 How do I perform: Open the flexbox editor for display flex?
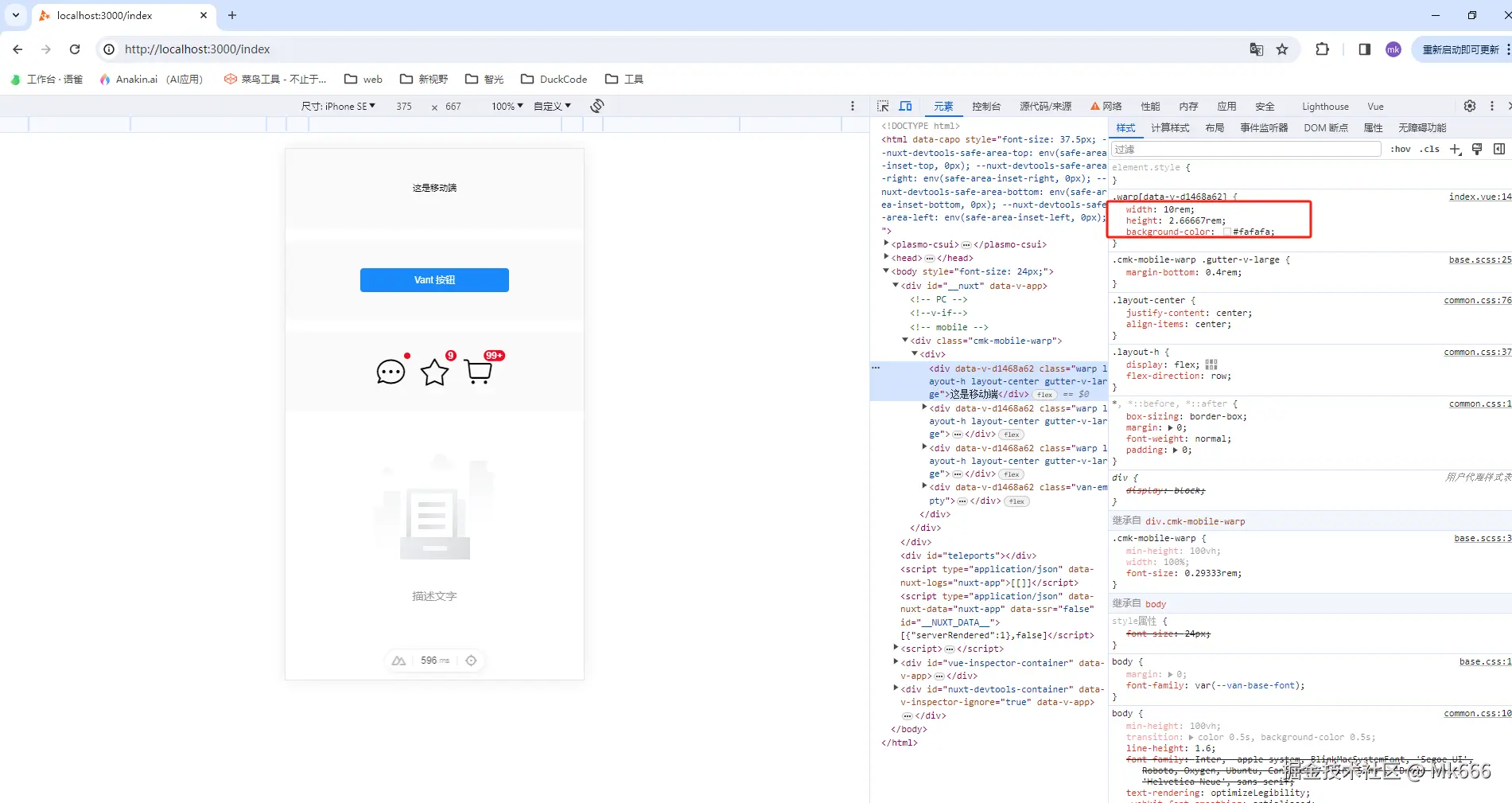tap(1211, 364)
